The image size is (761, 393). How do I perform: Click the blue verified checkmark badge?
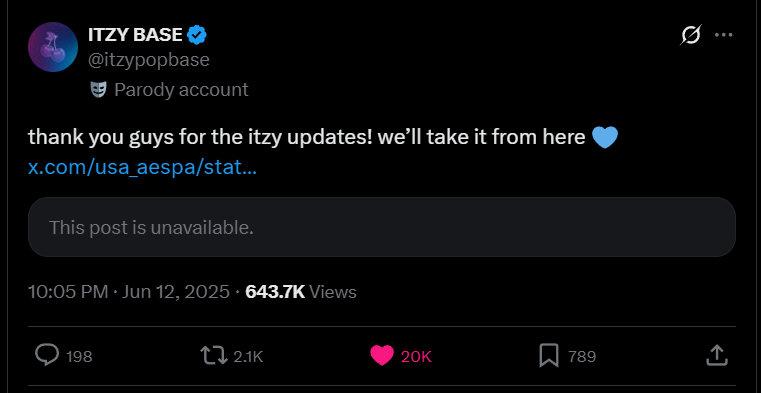198,34
